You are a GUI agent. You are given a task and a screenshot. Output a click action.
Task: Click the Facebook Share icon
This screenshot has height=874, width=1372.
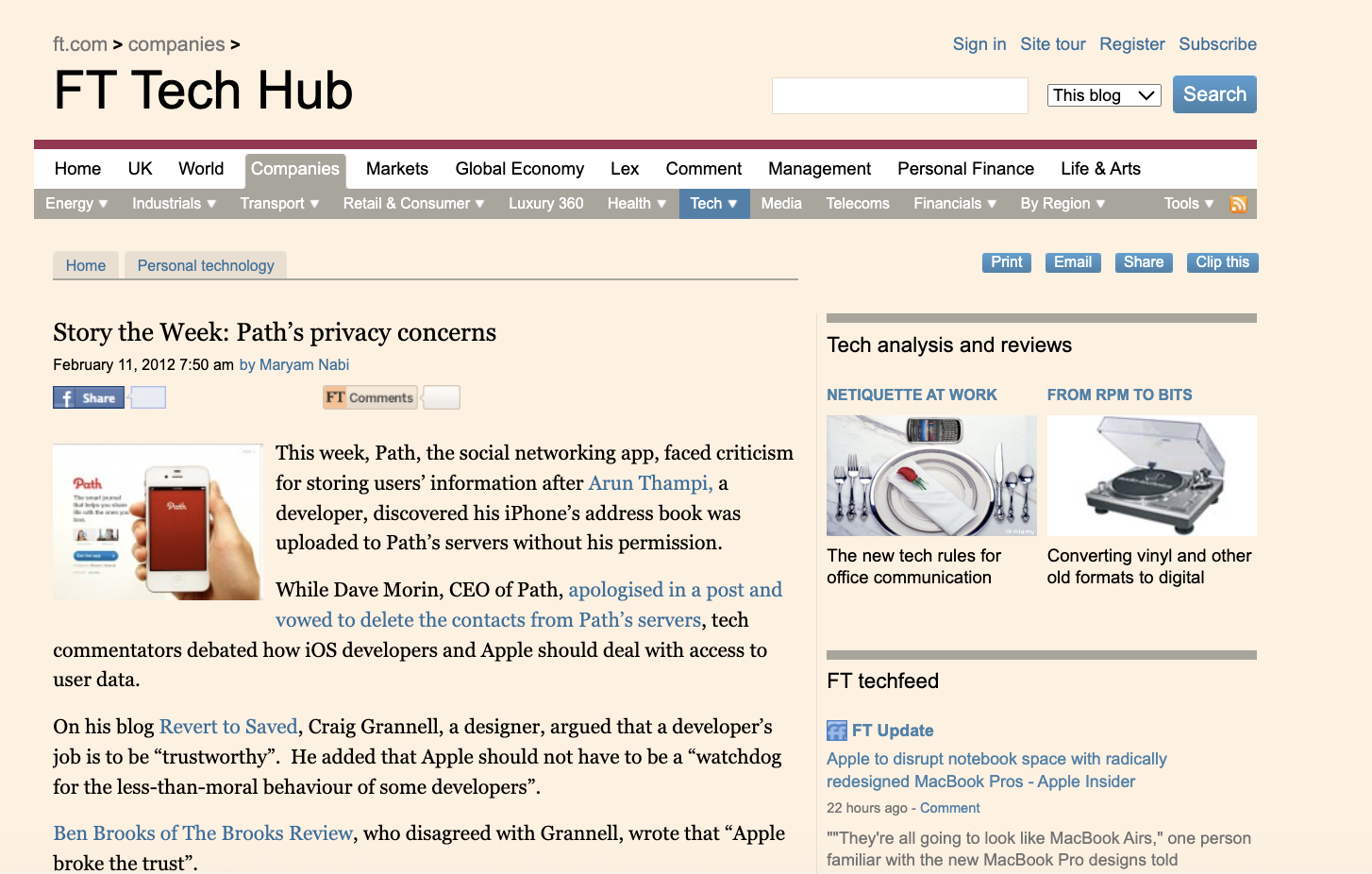(x=88, y=396)
